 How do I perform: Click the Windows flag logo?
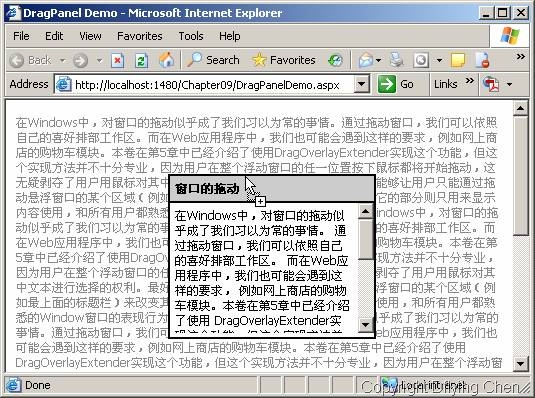[x=510, y=35]
